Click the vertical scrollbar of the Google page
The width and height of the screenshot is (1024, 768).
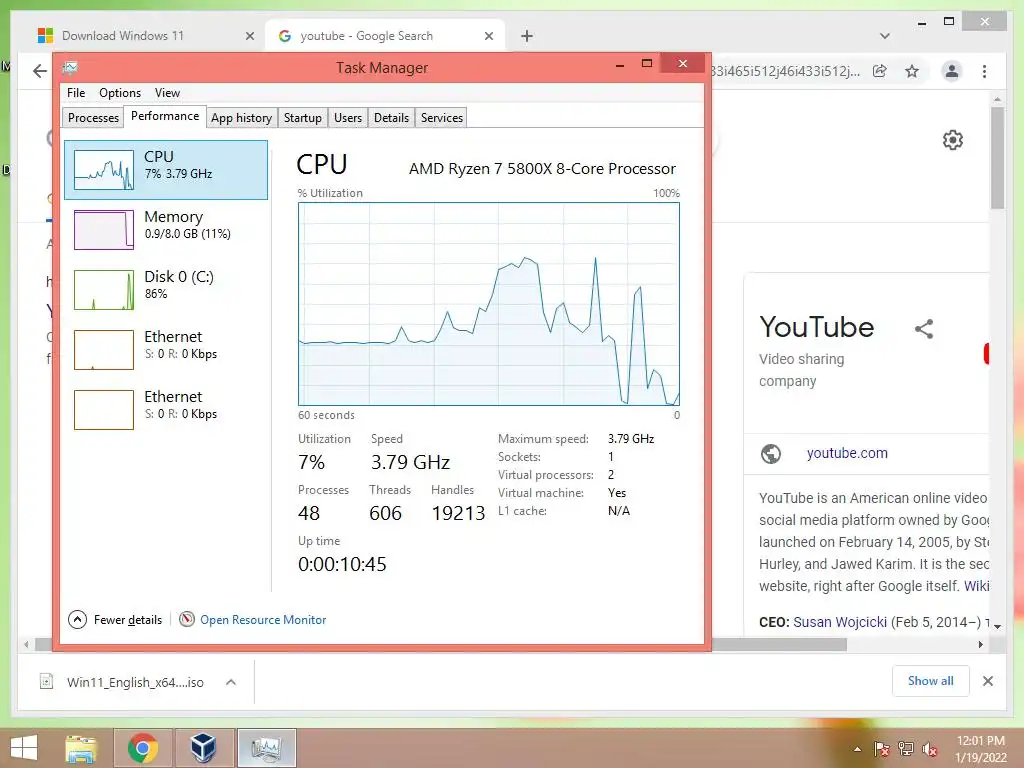(997, 158)
